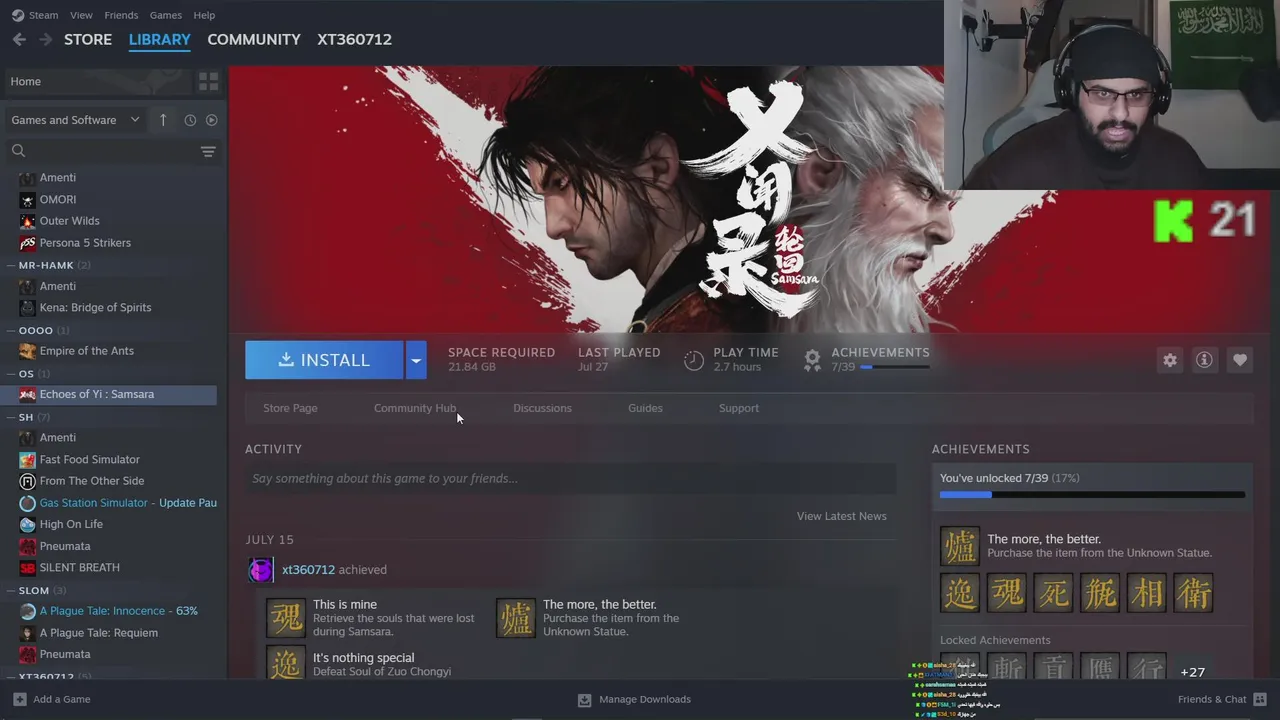Select Kena: Bridge of Spirits
The height and width of the screenshot is (720, 1280).
tap(96, 308)
